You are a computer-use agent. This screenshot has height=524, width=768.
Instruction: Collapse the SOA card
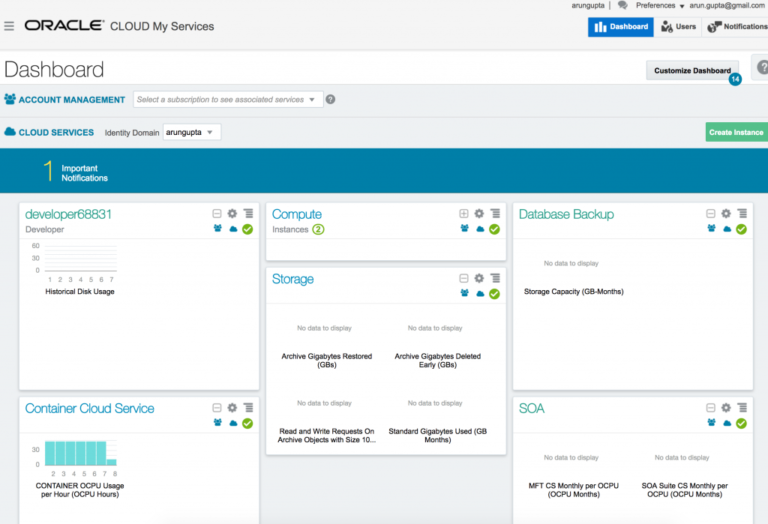[711, 407]
